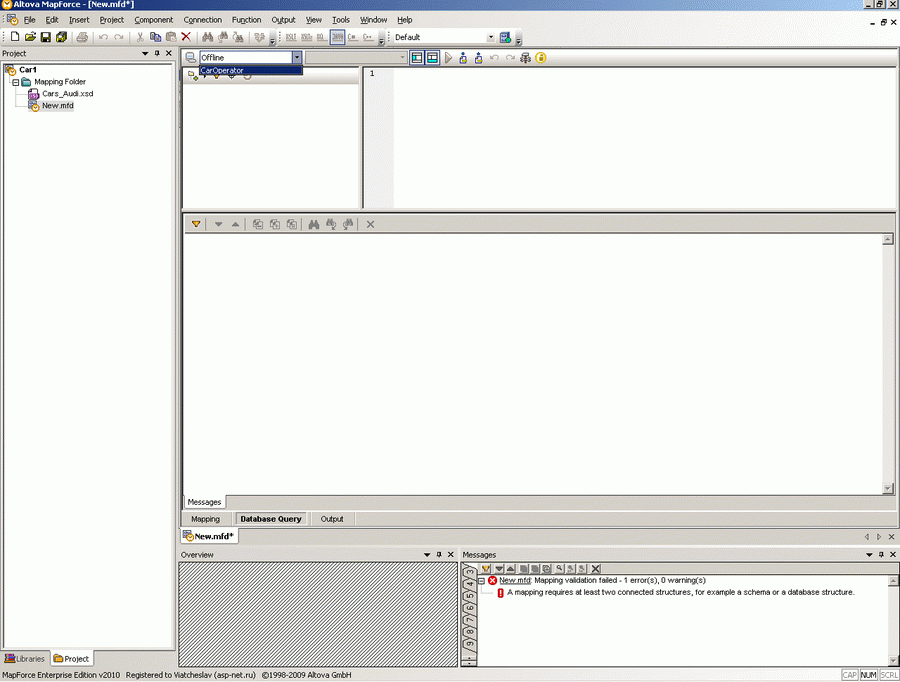Screen dimensions: 900x682
Task: Save the current mapping file
Action: [45, 37]
